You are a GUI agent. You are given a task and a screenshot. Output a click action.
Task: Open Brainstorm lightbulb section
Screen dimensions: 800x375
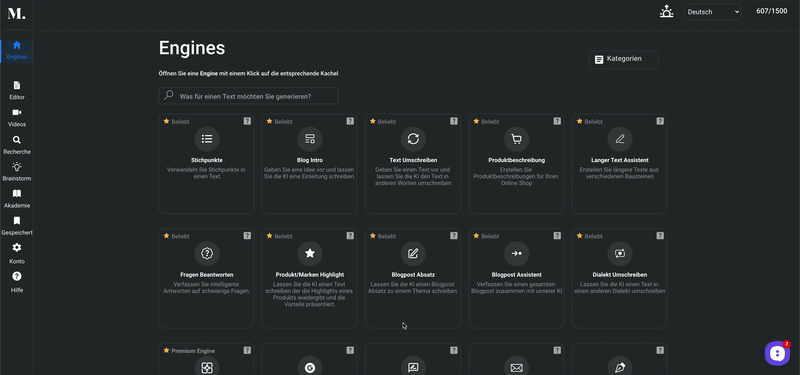(17, 172)
